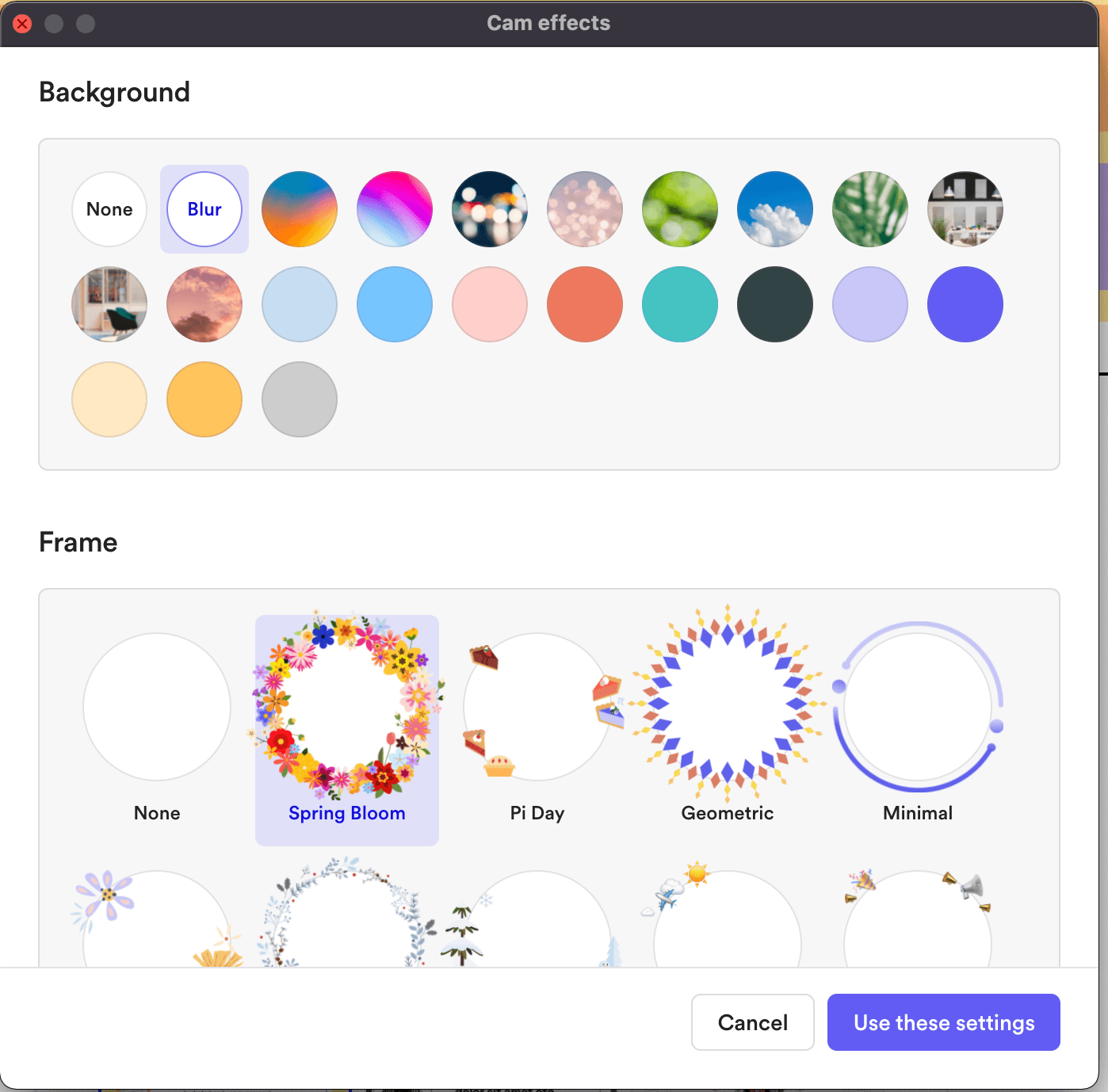Choose the Geometric frame
Screen dimensions: 1108x1092
727,708
